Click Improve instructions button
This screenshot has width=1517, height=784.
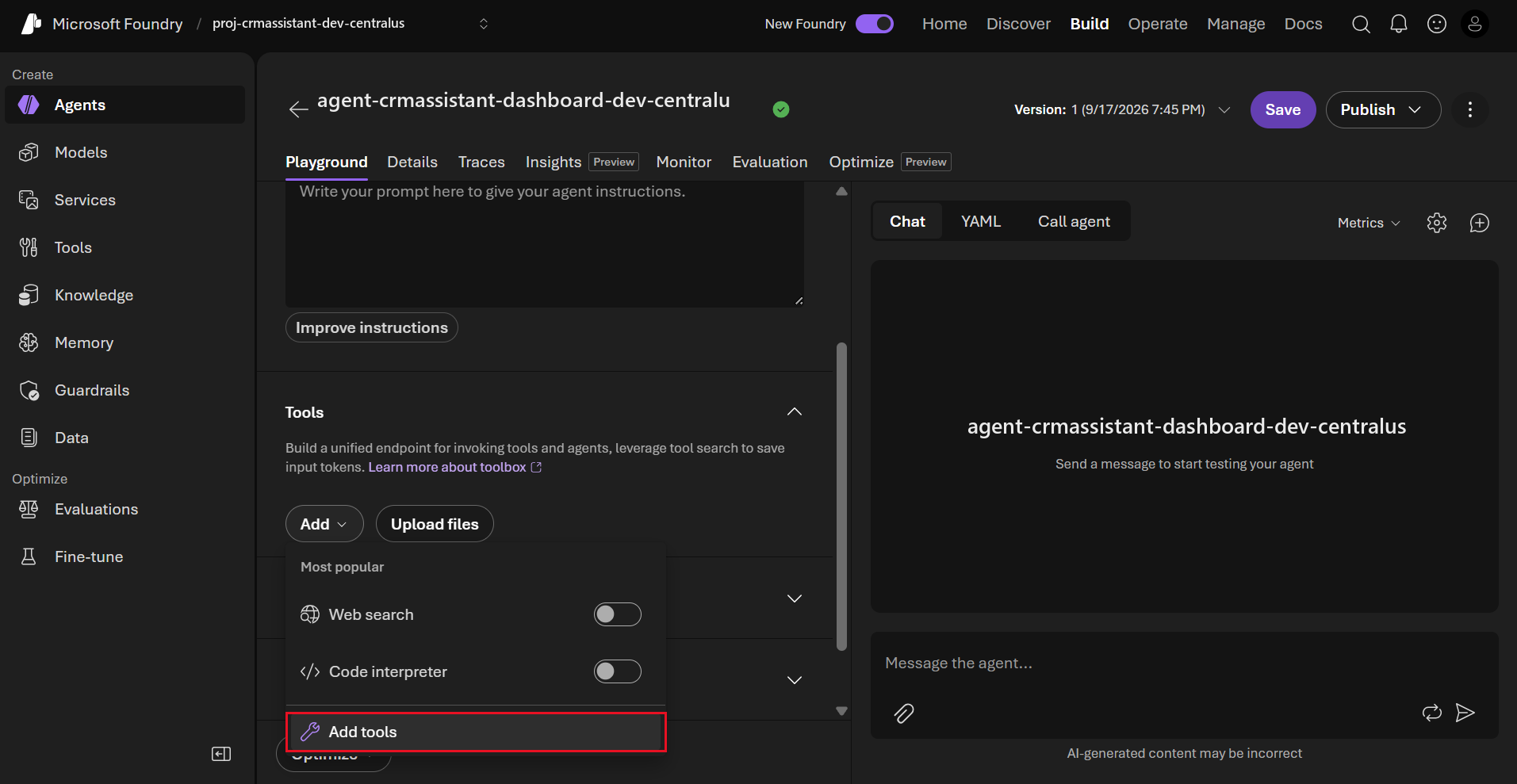tap(372, 327)
